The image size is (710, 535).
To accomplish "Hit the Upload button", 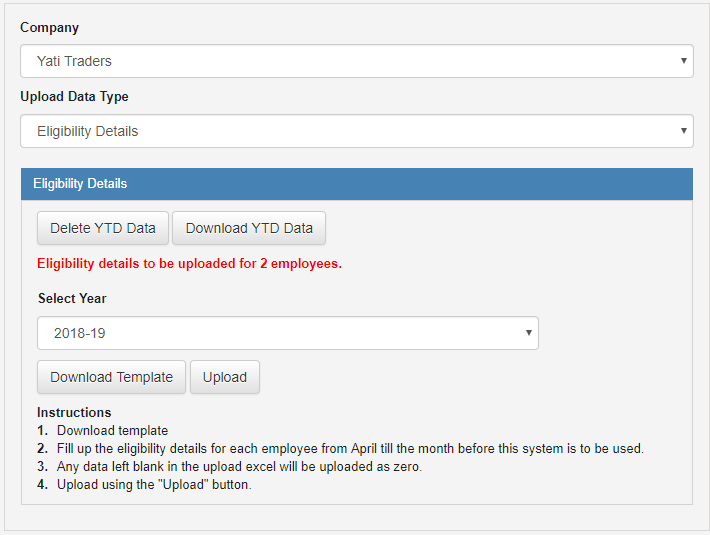I will pos(225,377).
